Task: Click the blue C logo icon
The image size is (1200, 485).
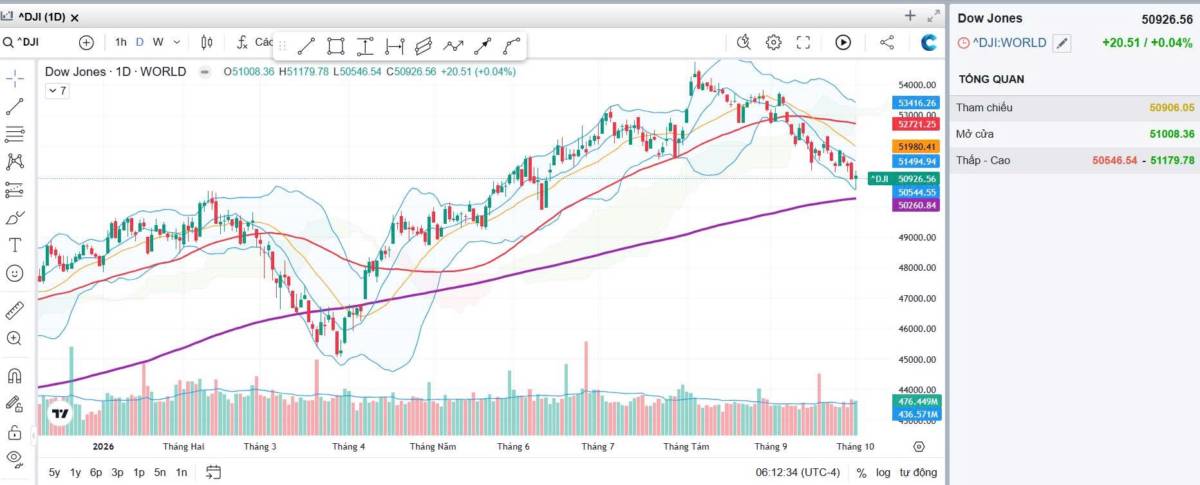Action: (x=929, y=42)
